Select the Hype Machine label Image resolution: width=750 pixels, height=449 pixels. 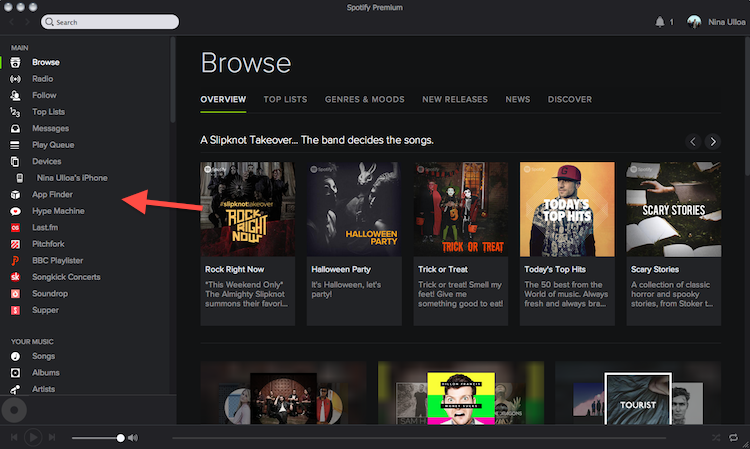58,211
